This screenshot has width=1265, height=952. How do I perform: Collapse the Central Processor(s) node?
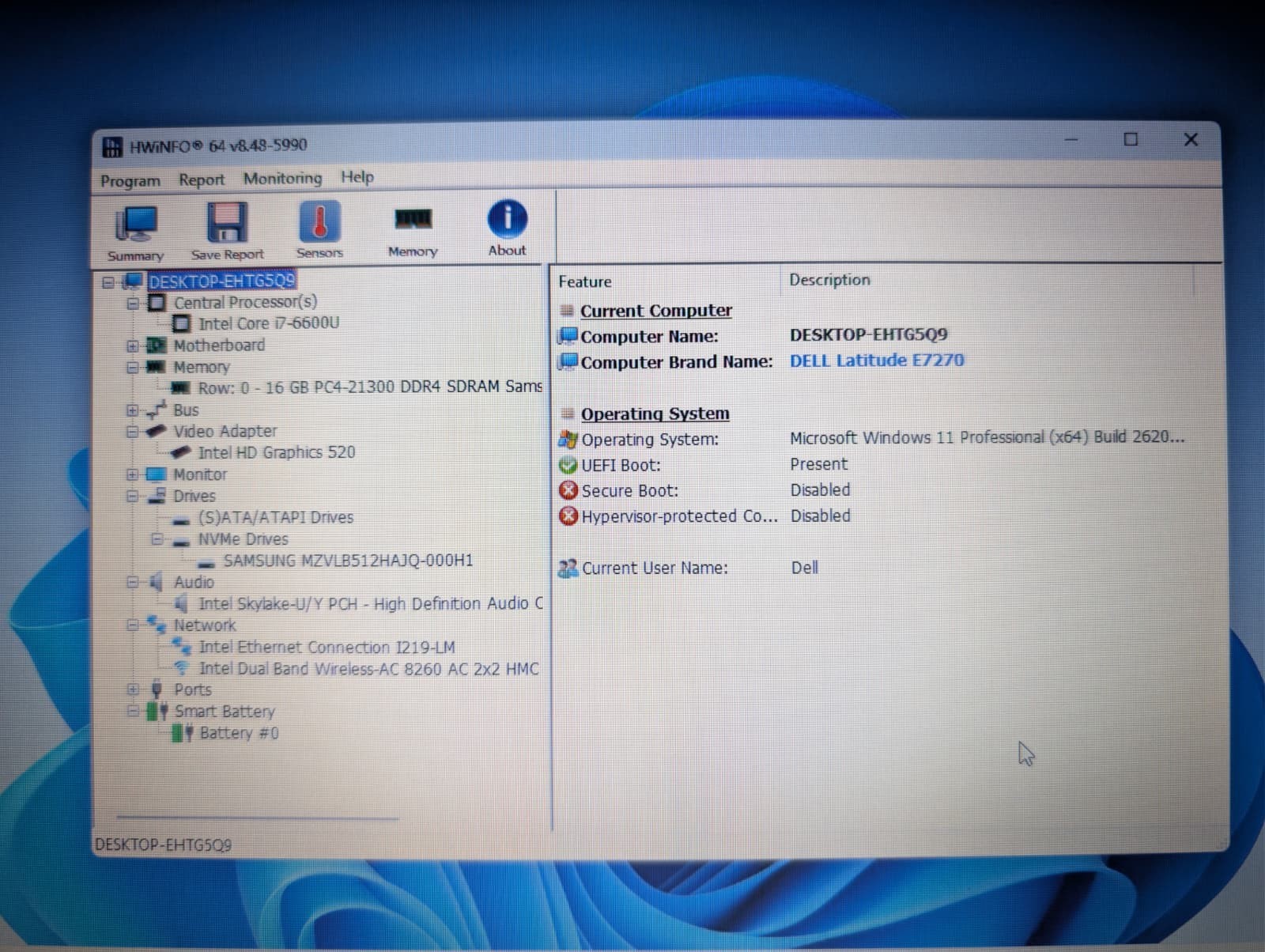133,304
